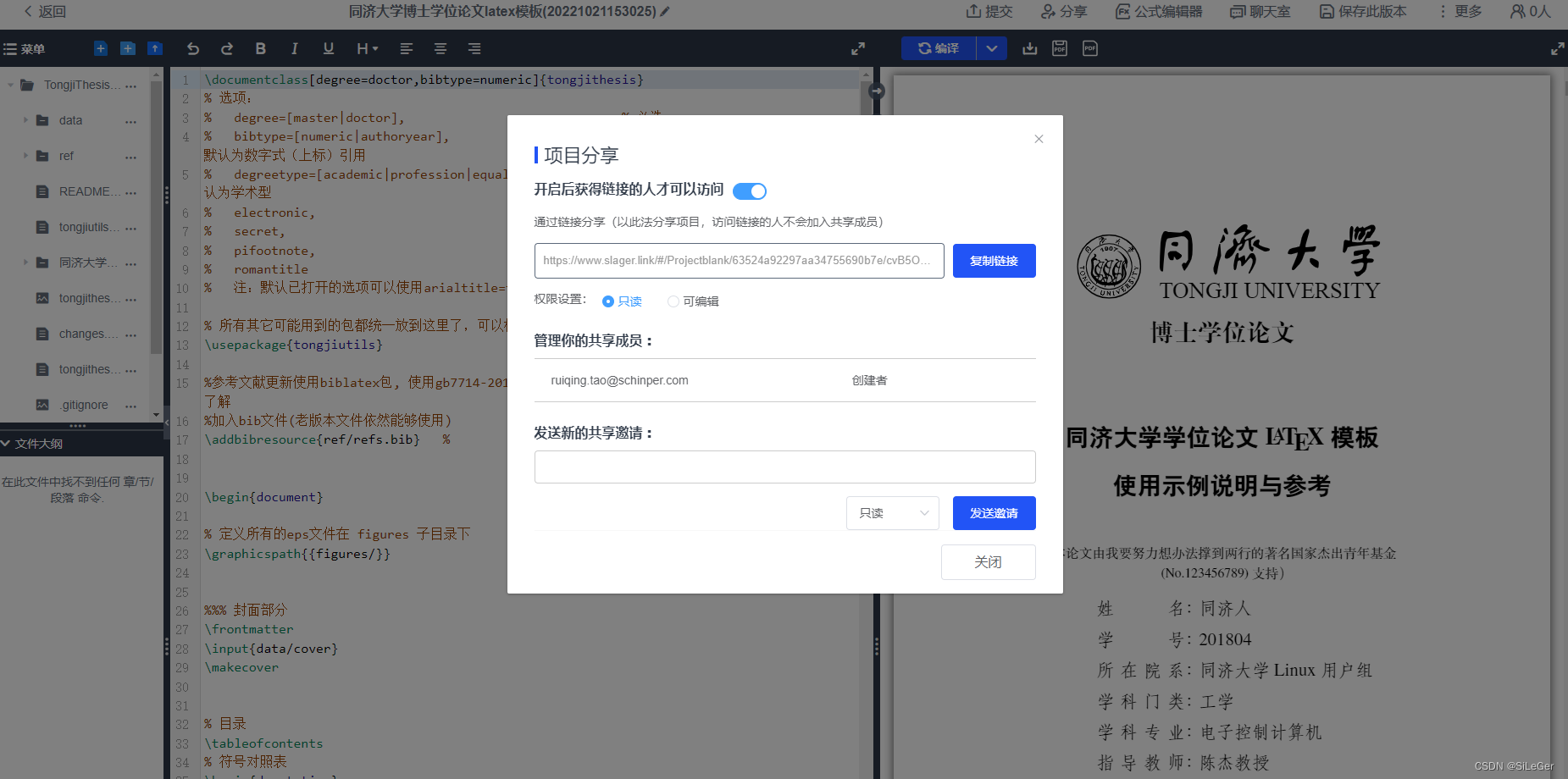Screen dimensions: 1568x779
Task: Toggle link access switch off
Action: pyautogui.click(x=750, y=191)
